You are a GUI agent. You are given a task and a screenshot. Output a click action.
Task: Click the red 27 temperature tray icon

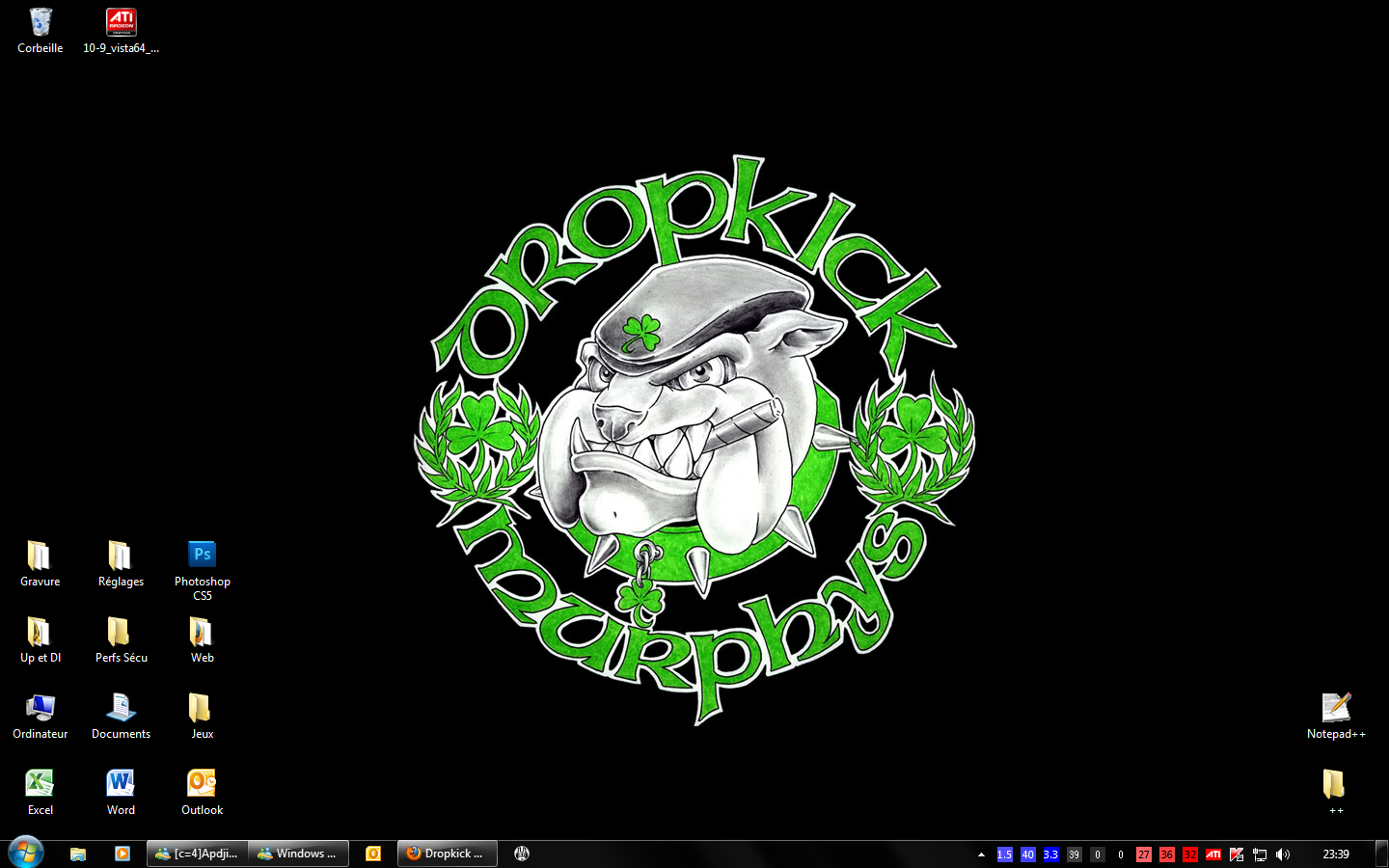pyautogui.click(x=1143, y=854)
